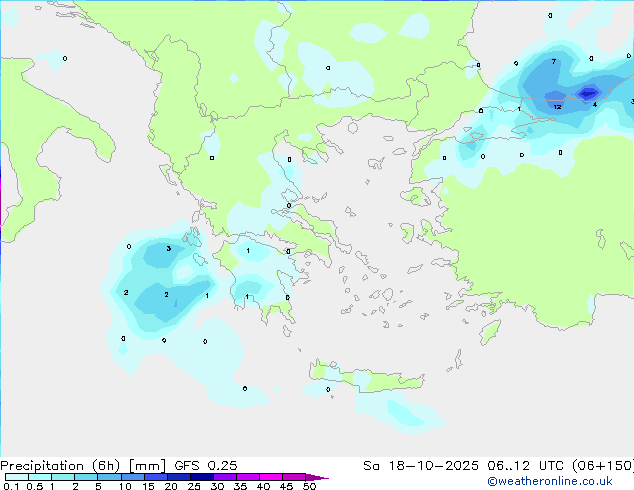
Task: Click the legend label '50'
Action: [309, 486]
